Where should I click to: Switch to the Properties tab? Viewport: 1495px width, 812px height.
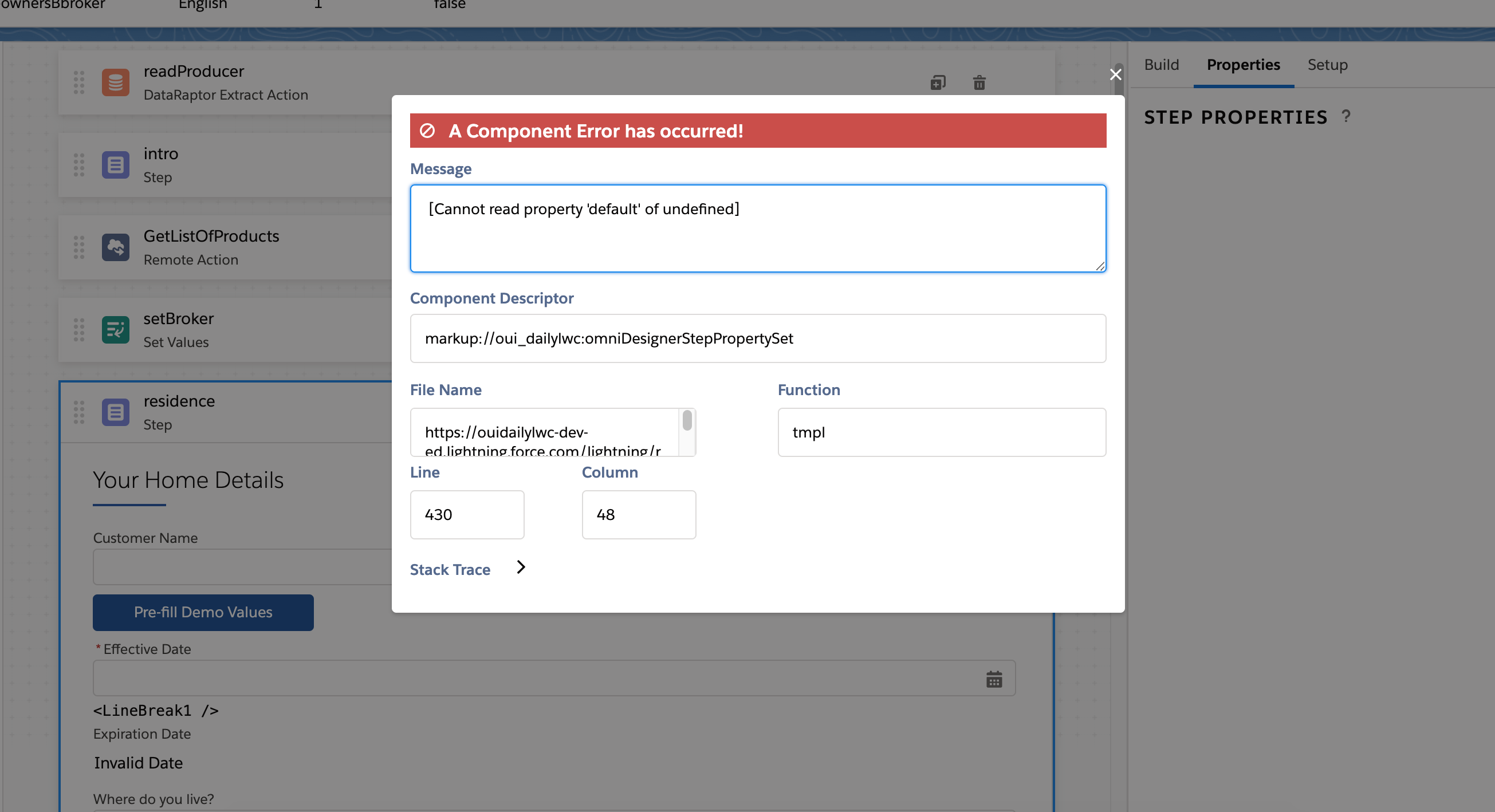1243,64
